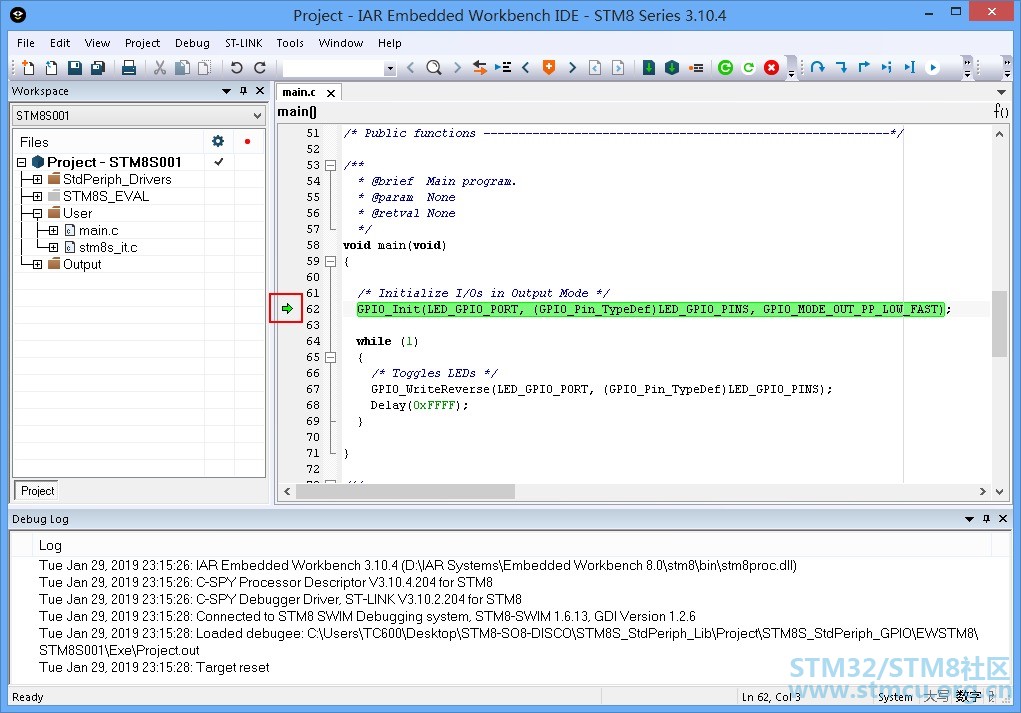Open the Workspace panel dropdown arrow
Screen dimensions: 1021x713
(x=226, y=91)
